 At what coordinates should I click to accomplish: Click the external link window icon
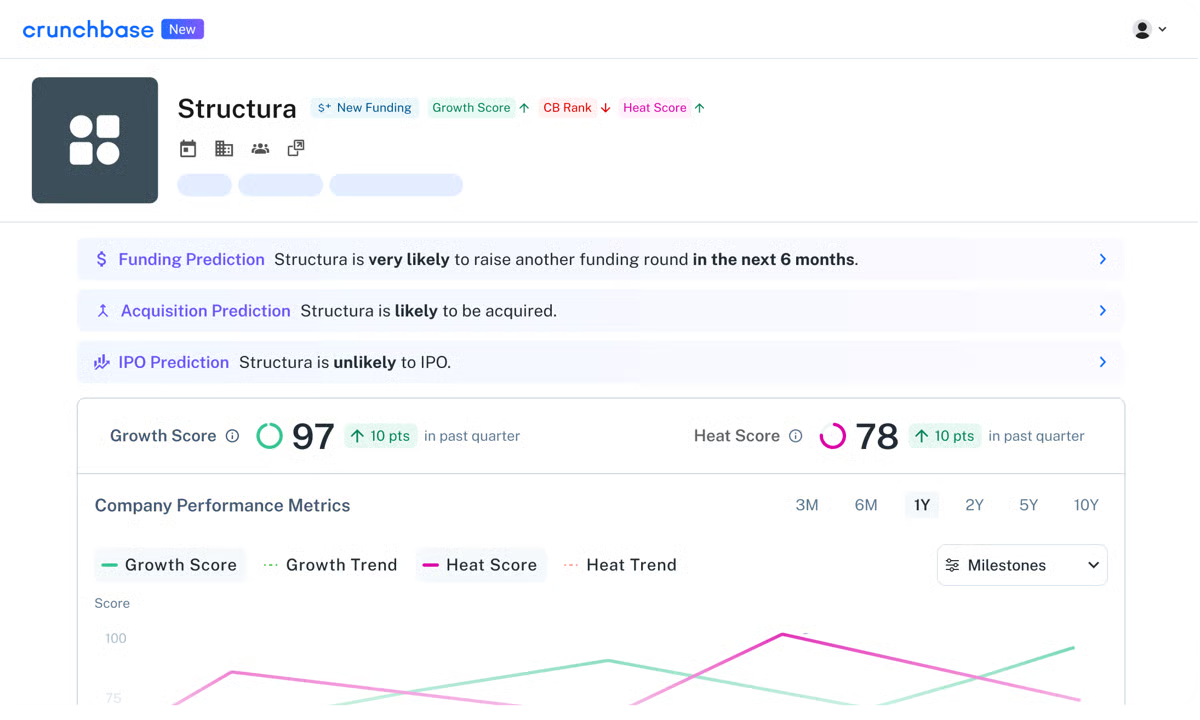(x=296, y=149)
